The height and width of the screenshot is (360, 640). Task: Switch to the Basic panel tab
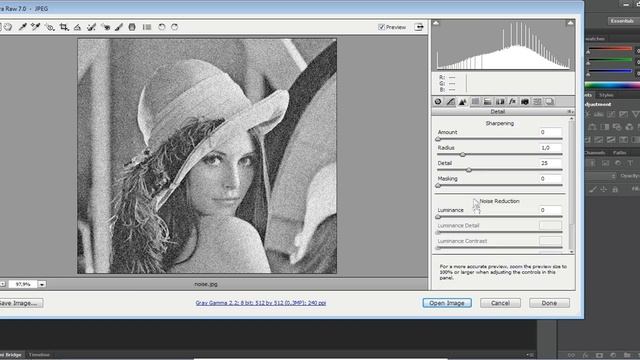click(x=438, y=102)
